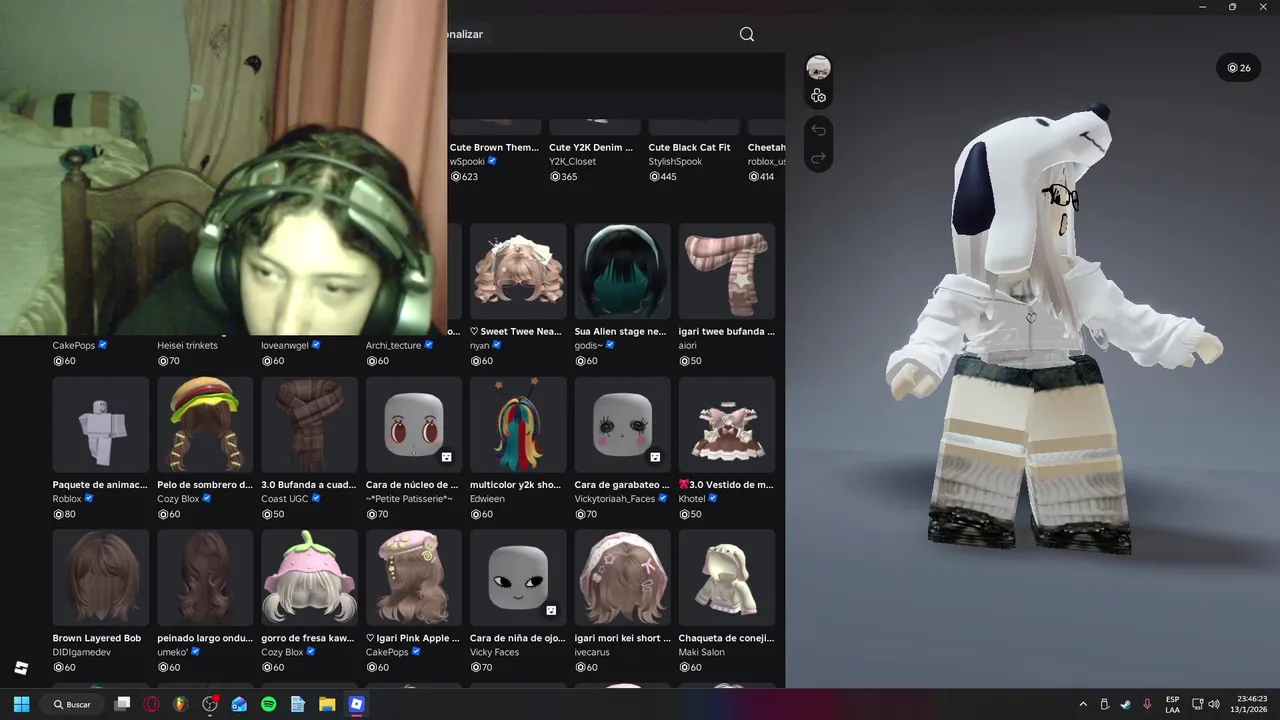Launch Opera from the taskbar
This screenshot has width=1280, height=720.
[x=151, y=704]
